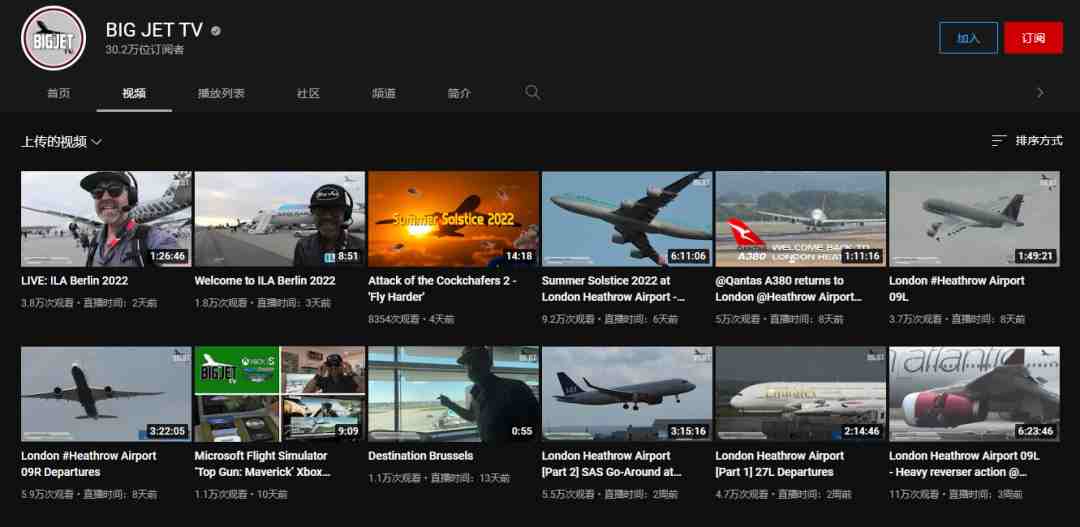This screenshot has height=527, width=1080.
Task: Play the Summer Solstice 2022 orange sunset thumbnail
Action: (453, 218)
